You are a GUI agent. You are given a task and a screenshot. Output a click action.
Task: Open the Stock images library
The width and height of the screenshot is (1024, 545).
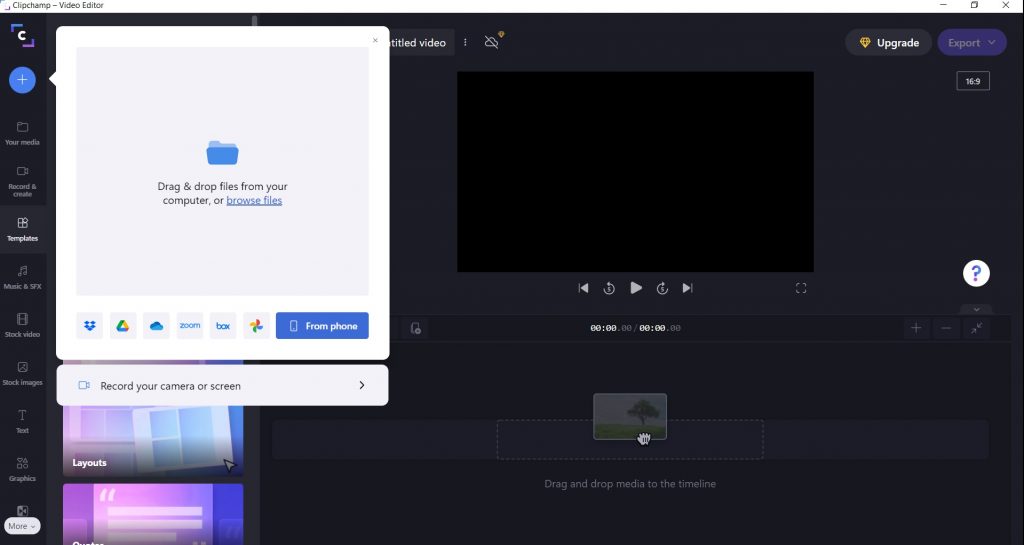[x=22, y=373]
